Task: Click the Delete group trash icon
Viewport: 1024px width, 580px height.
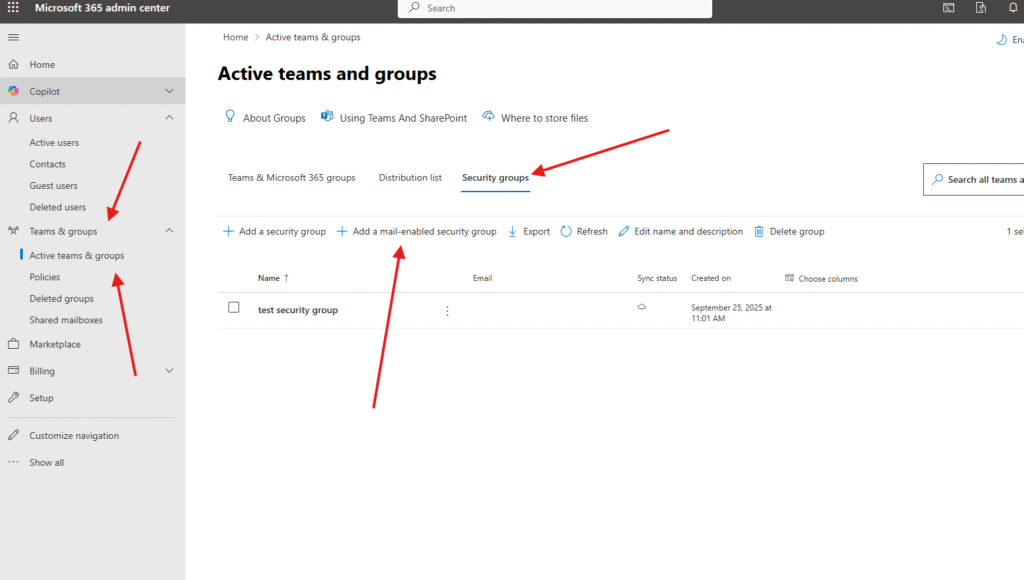Action: click(x=759, y=232)
